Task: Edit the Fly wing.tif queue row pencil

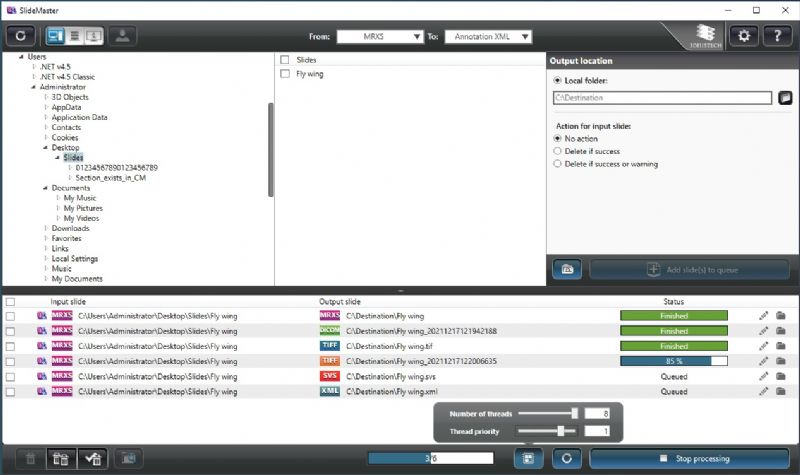Action: tap(763, 346)
